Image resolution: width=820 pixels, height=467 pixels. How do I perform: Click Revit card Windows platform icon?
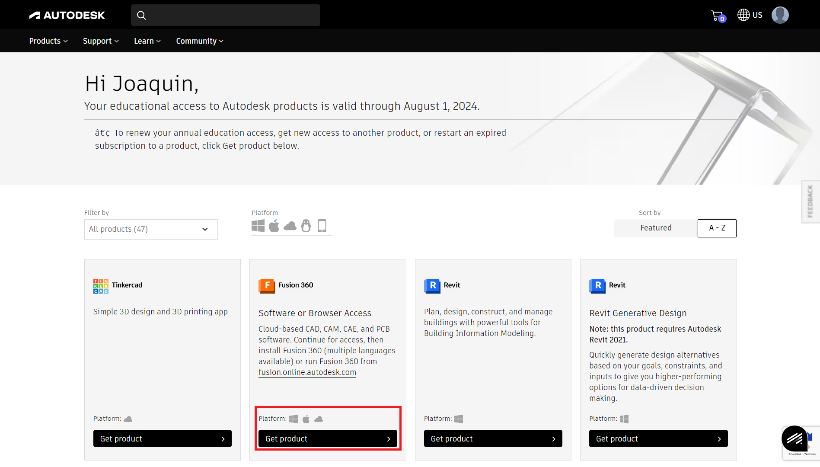(459, 419)
